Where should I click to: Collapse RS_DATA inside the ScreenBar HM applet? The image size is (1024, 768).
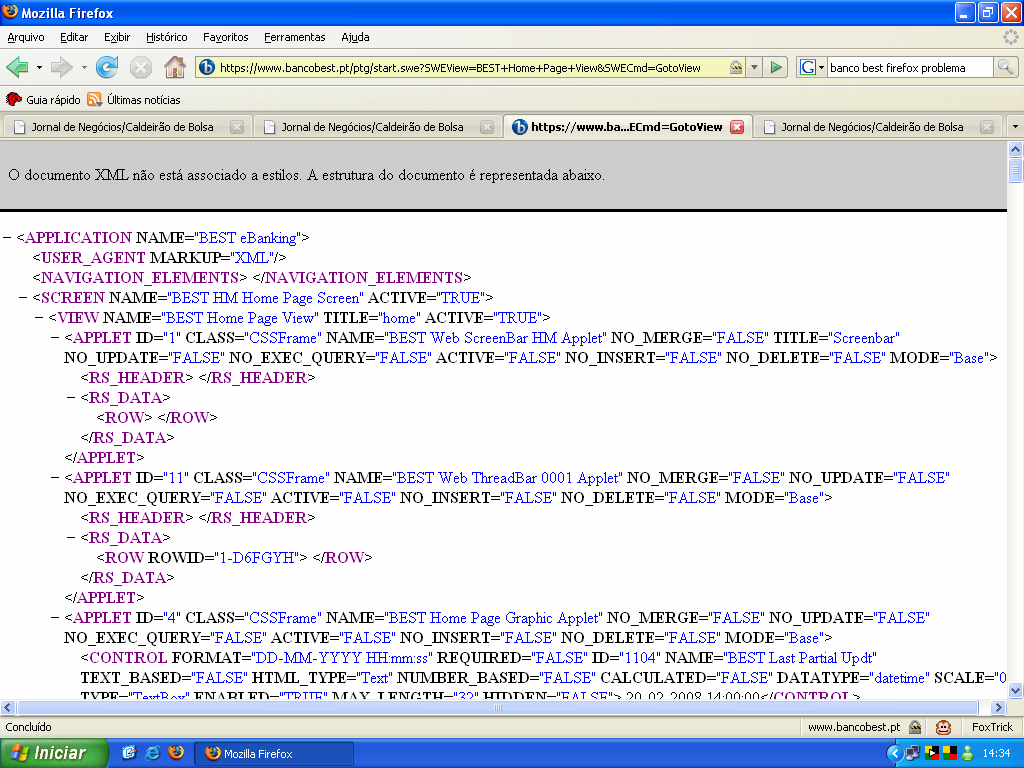(71, 398)
